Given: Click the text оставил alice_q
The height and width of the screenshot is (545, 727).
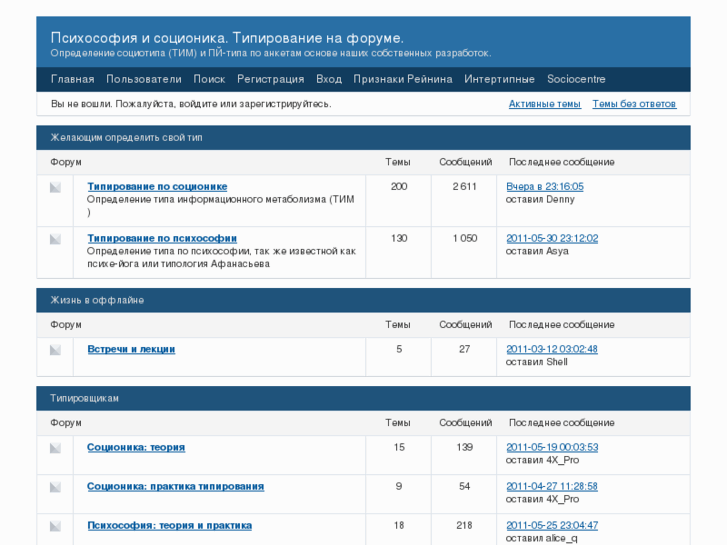Looking at the screenshot, I should tap(542, 538).
